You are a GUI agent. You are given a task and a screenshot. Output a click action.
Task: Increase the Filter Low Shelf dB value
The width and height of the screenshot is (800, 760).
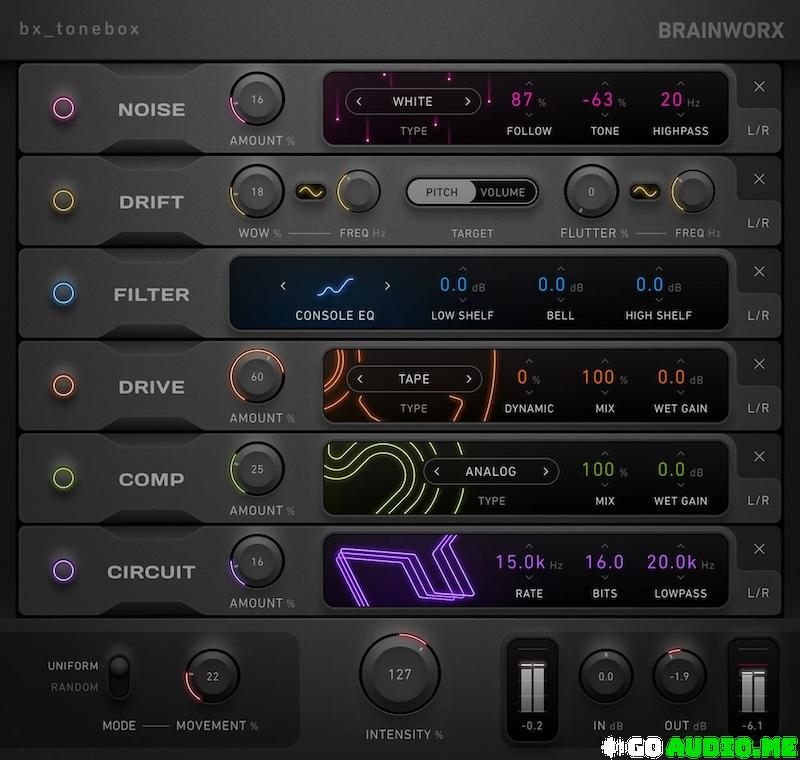(x=462, y=269)
